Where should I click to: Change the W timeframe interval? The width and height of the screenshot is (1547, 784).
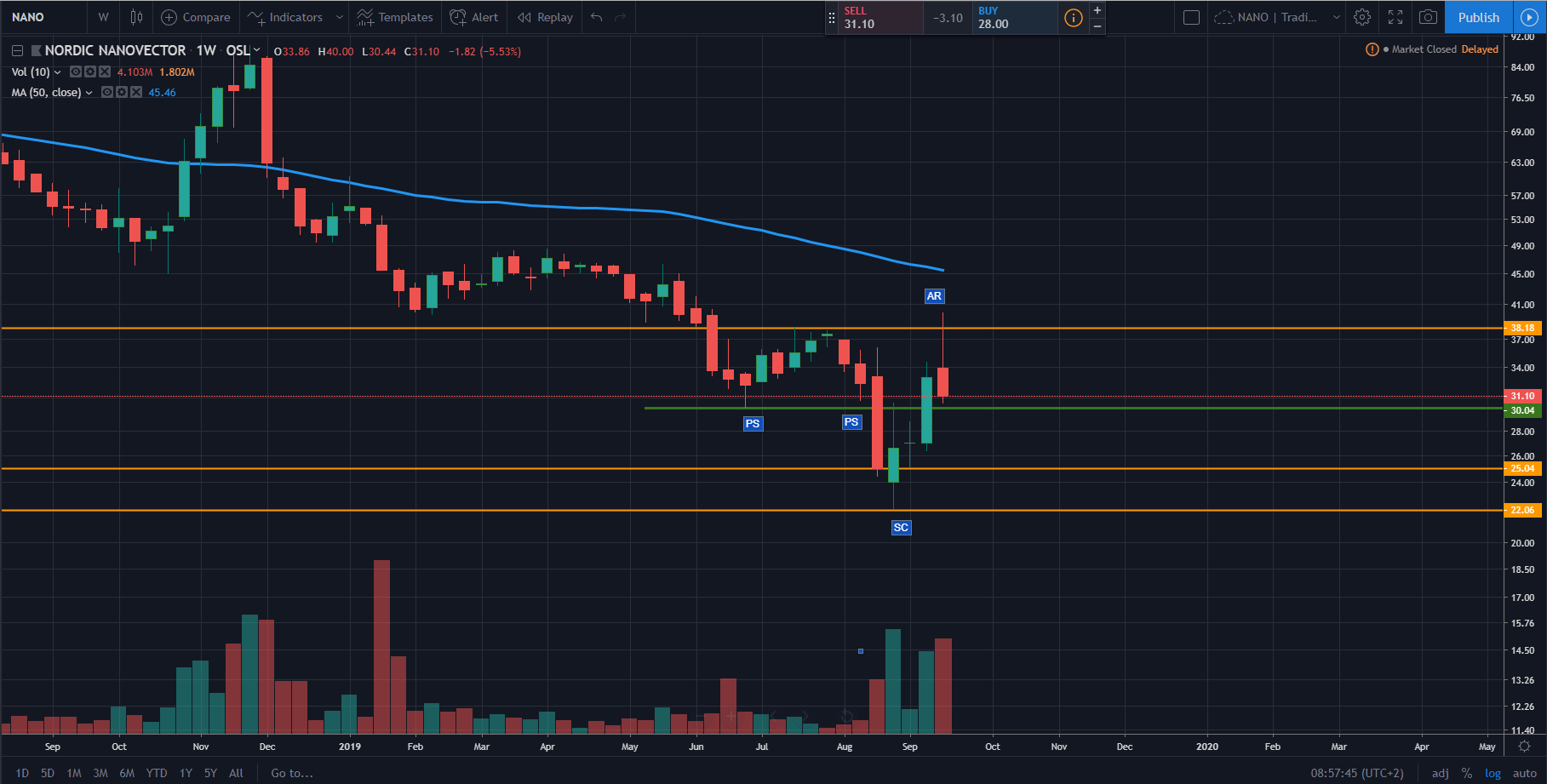coord(103,17)
